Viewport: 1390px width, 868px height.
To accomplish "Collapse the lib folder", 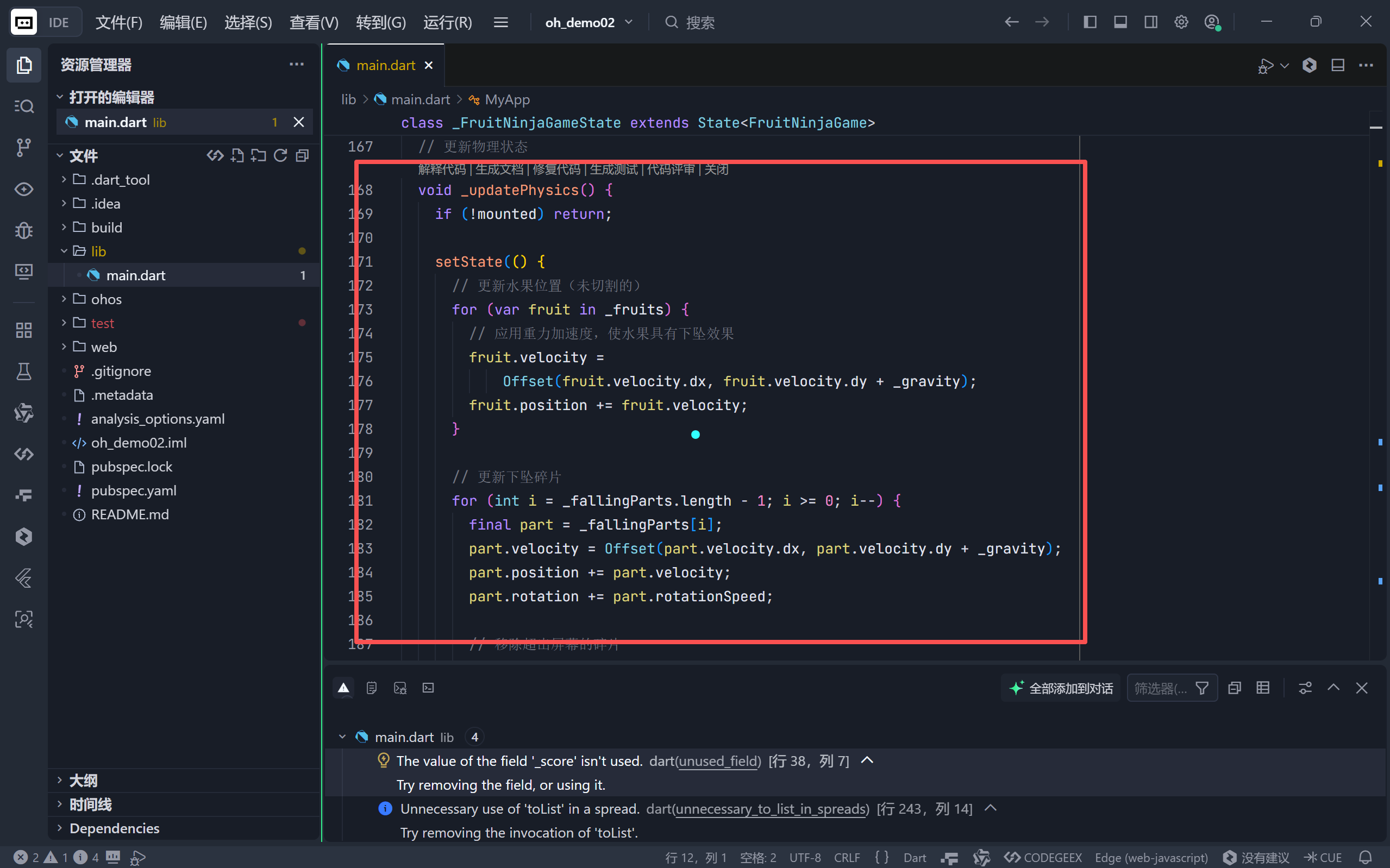I will point(98,251).
